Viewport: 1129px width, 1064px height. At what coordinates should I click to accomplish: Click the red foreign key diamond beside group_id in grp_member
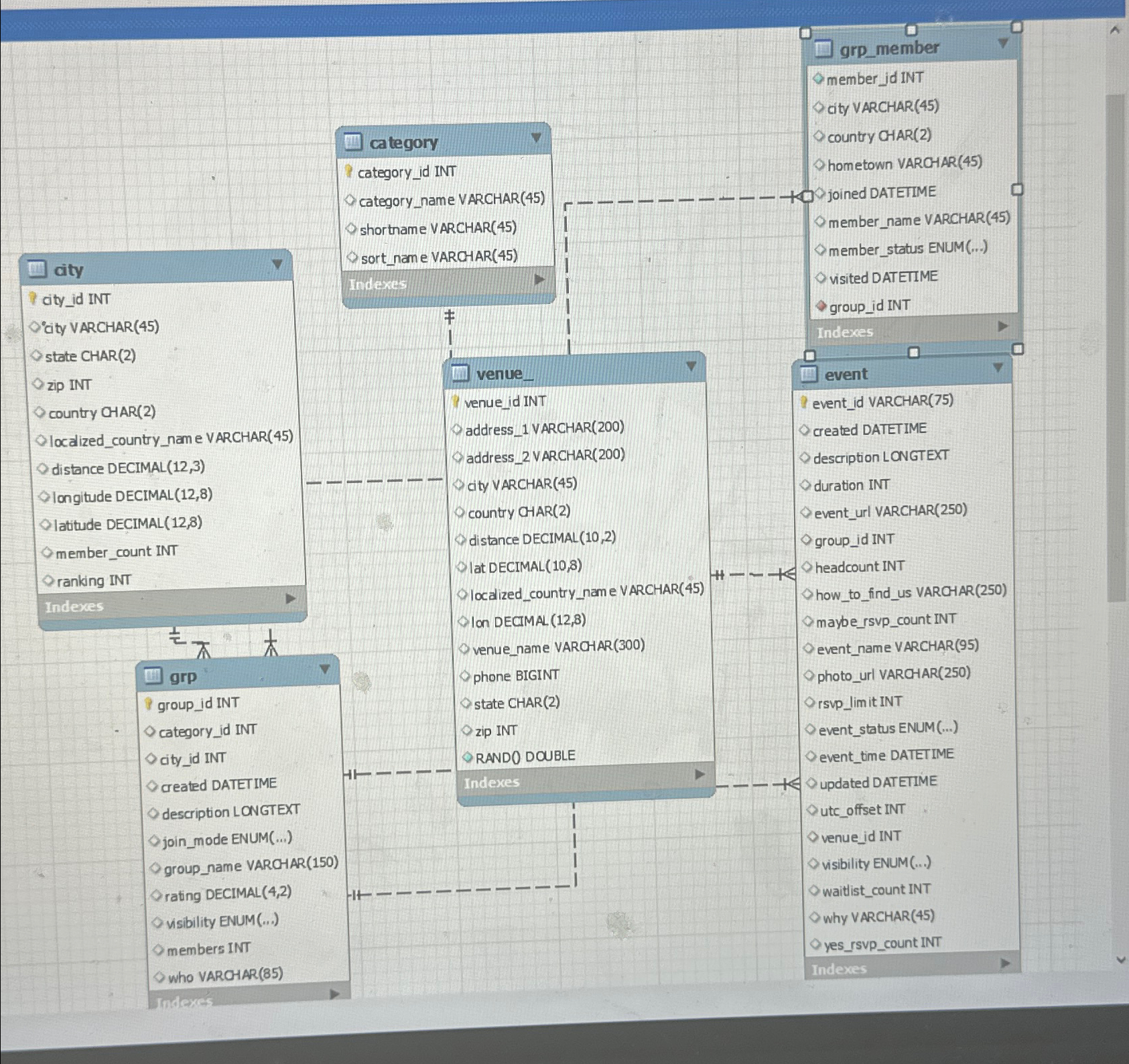coord(821,306)
